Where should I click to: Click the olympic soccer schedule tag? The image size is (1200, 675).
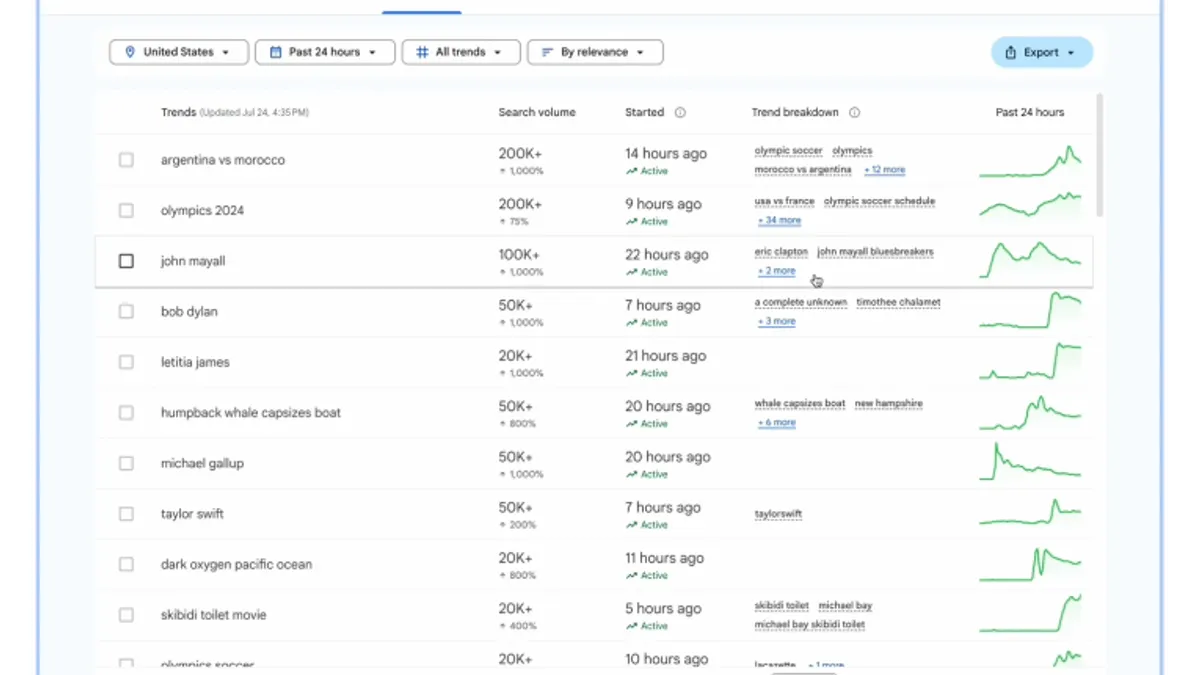879,201
